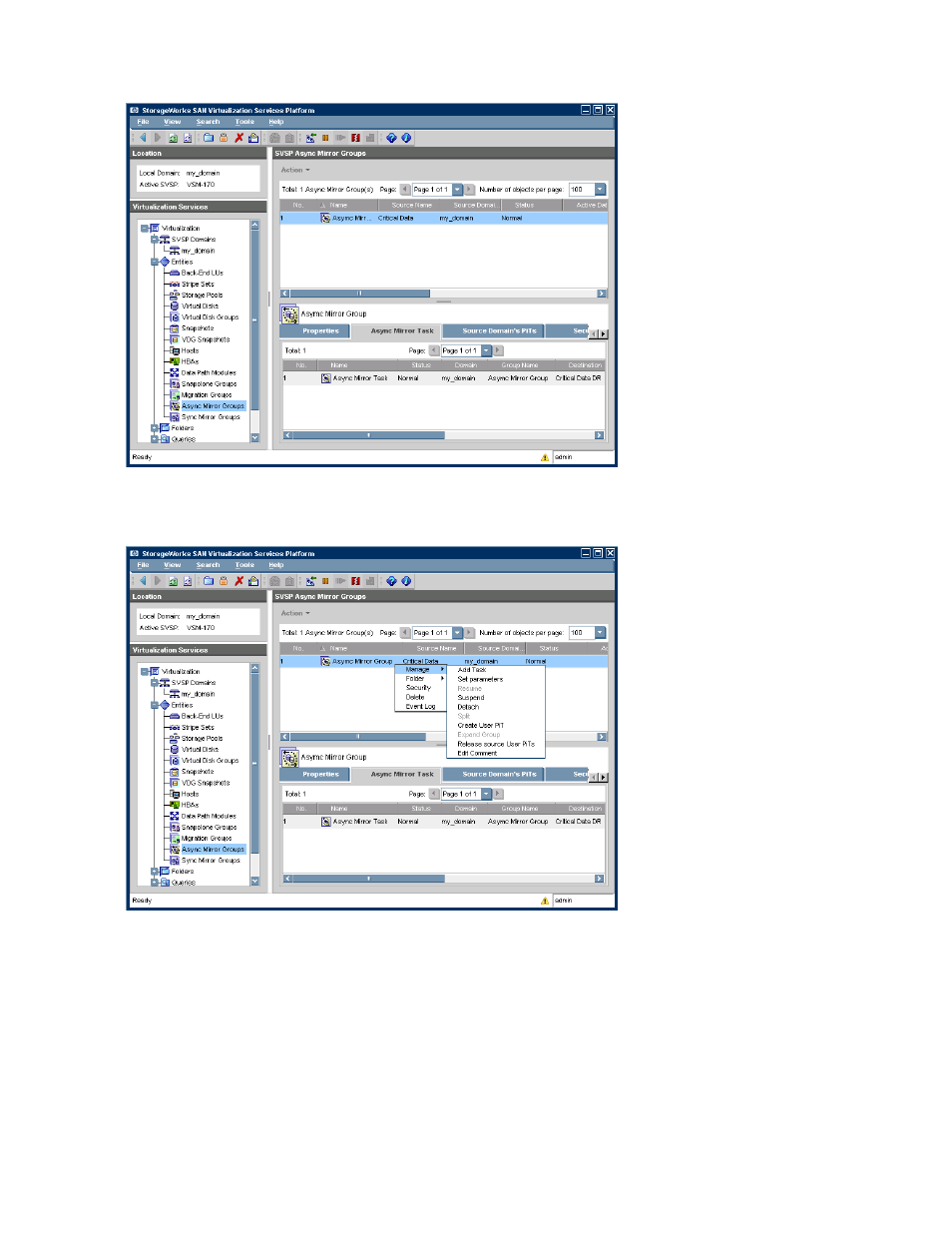Click the red stop icon in the upper window toolbar

(355, 138)
